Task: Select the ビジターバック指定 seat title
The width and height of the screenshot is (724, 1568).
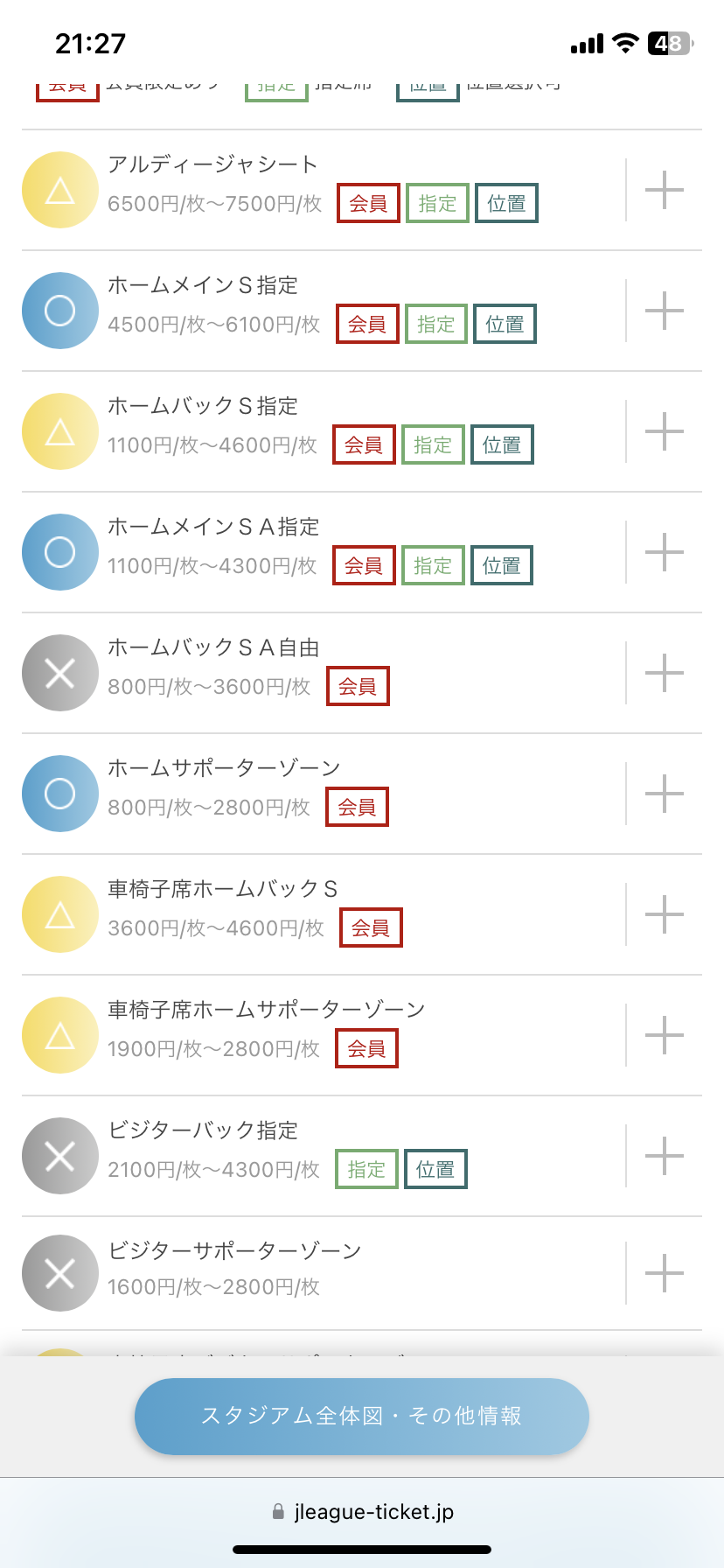Action: pyautogui.click(x=203, y=1130)
